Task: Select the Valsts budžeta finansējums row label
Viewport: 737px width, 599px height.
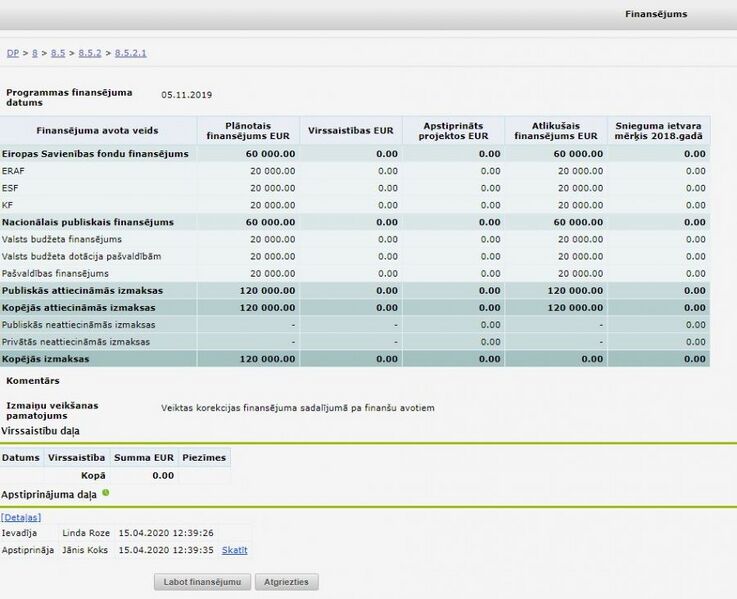Action: [62, 239]
